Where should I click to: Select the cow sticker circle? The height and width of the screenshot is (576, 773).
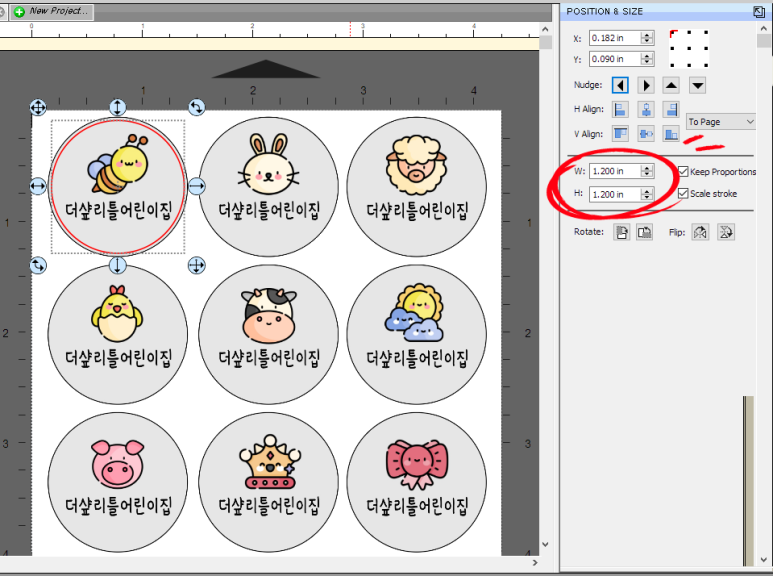click(x=269, y=334)
